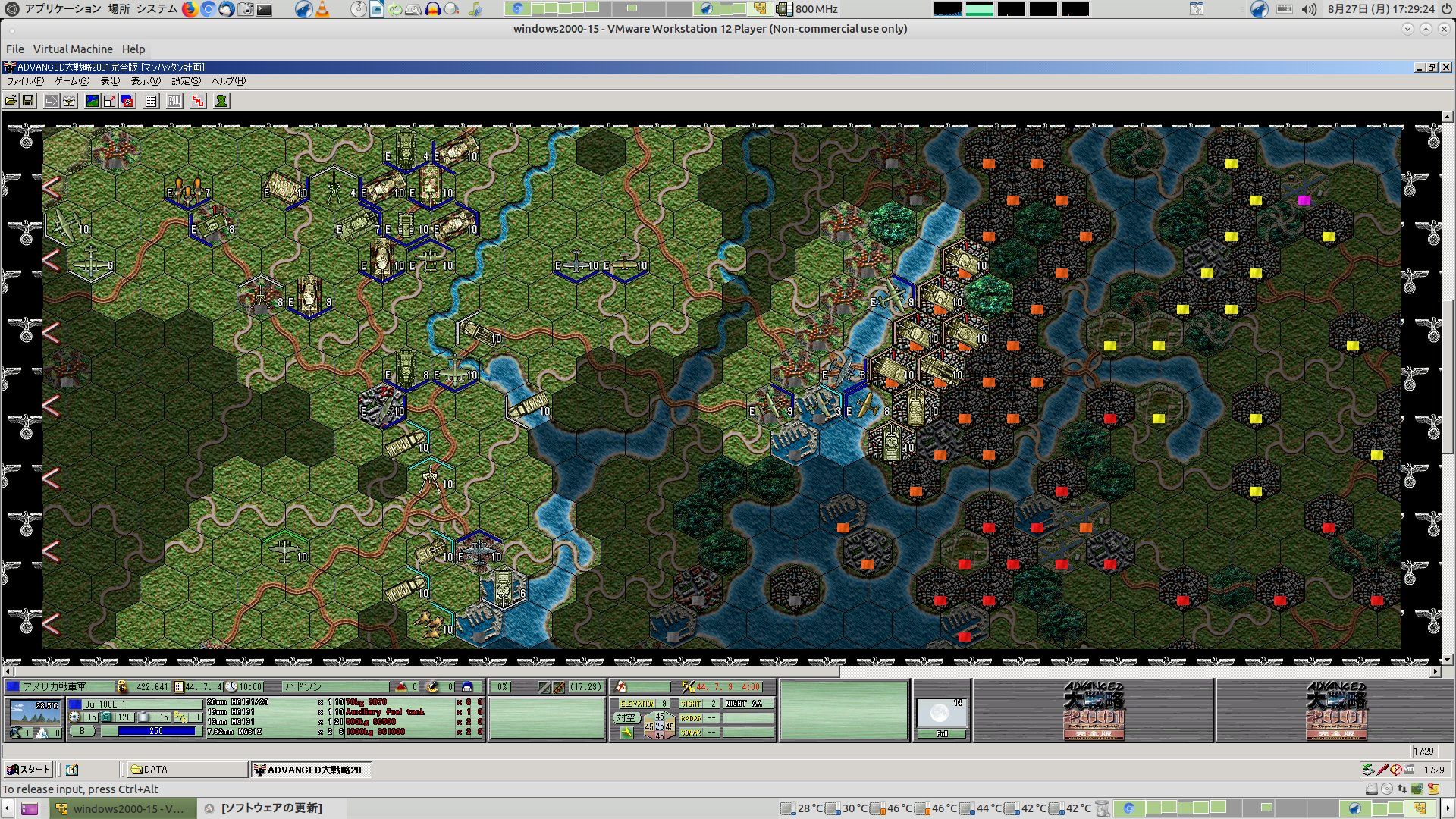Click the ハドソン location name field

pyautogui.click(x=337, y=686)
